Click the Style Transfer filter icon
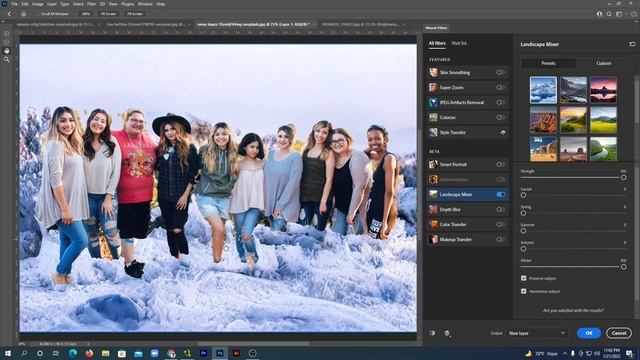640x360 pixels. pyautogui.click(x=433, y=132)
